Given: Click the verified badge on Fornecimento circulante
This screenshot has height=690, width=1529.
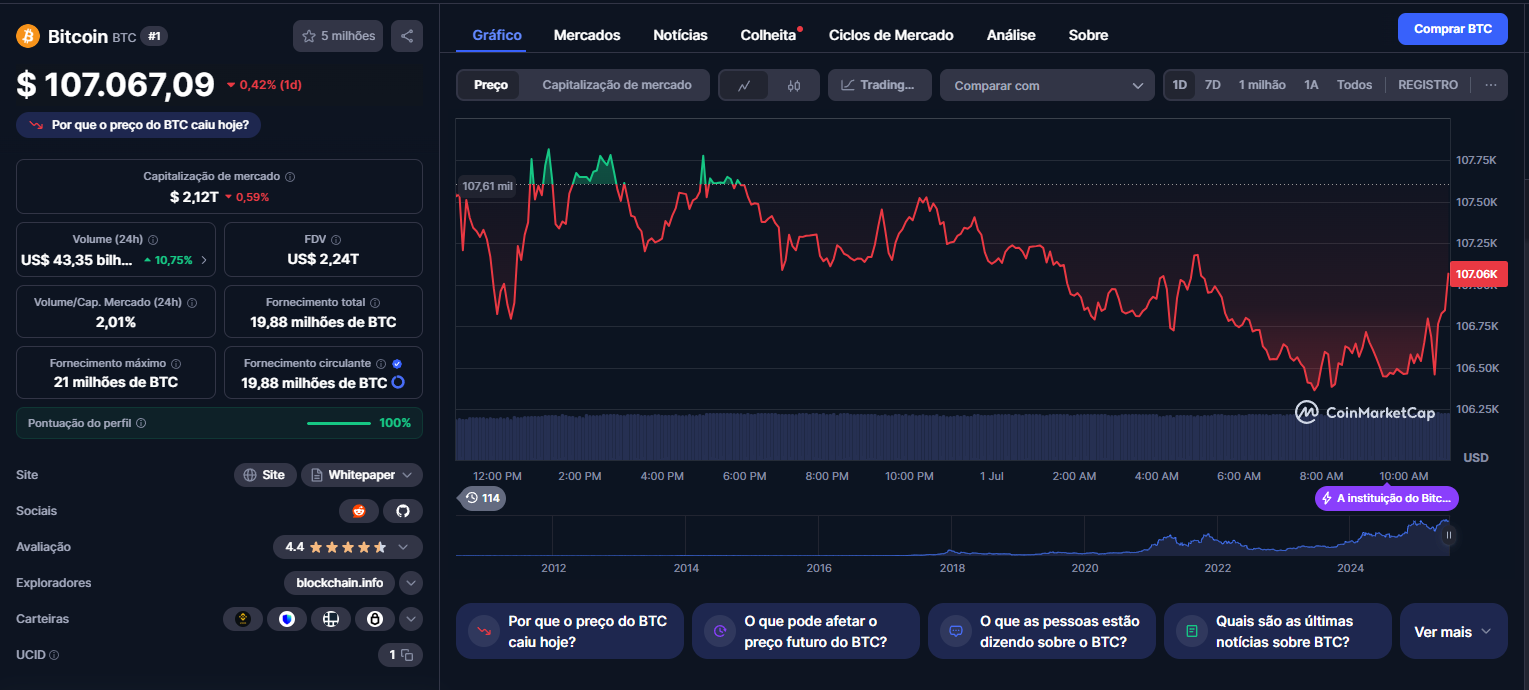Looking at the screenshot, I should [397, 364].
